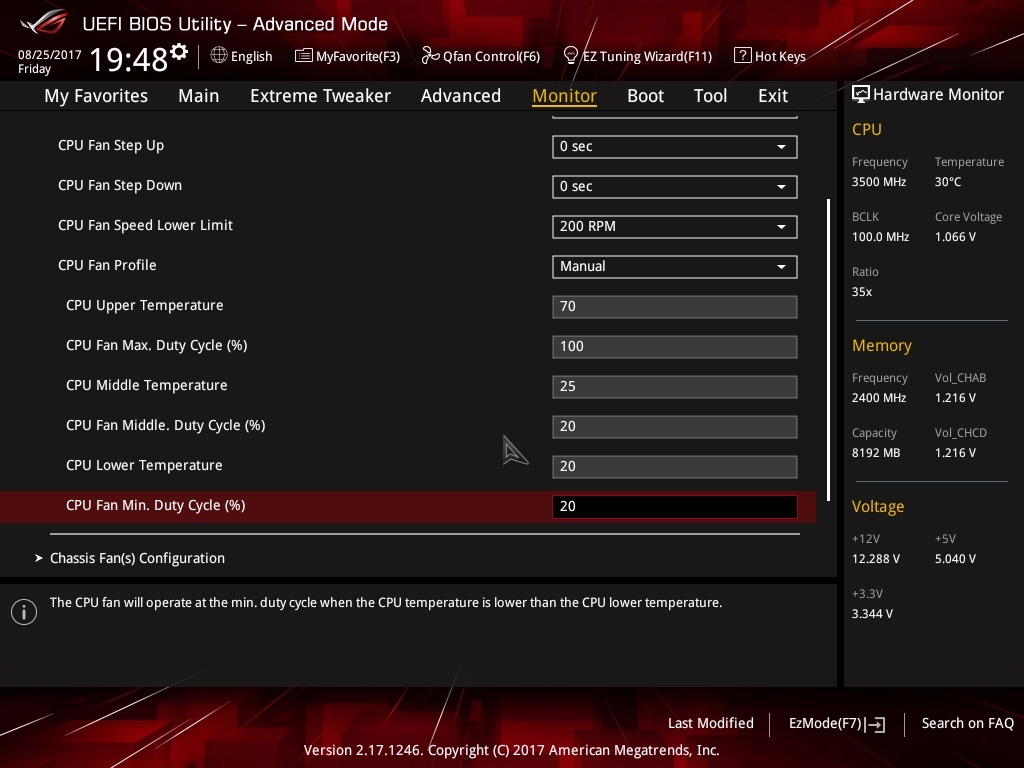This screenshot has height=768, width=1024.
Task: Select the Monitor tab
Action: (x=564, y=96)
